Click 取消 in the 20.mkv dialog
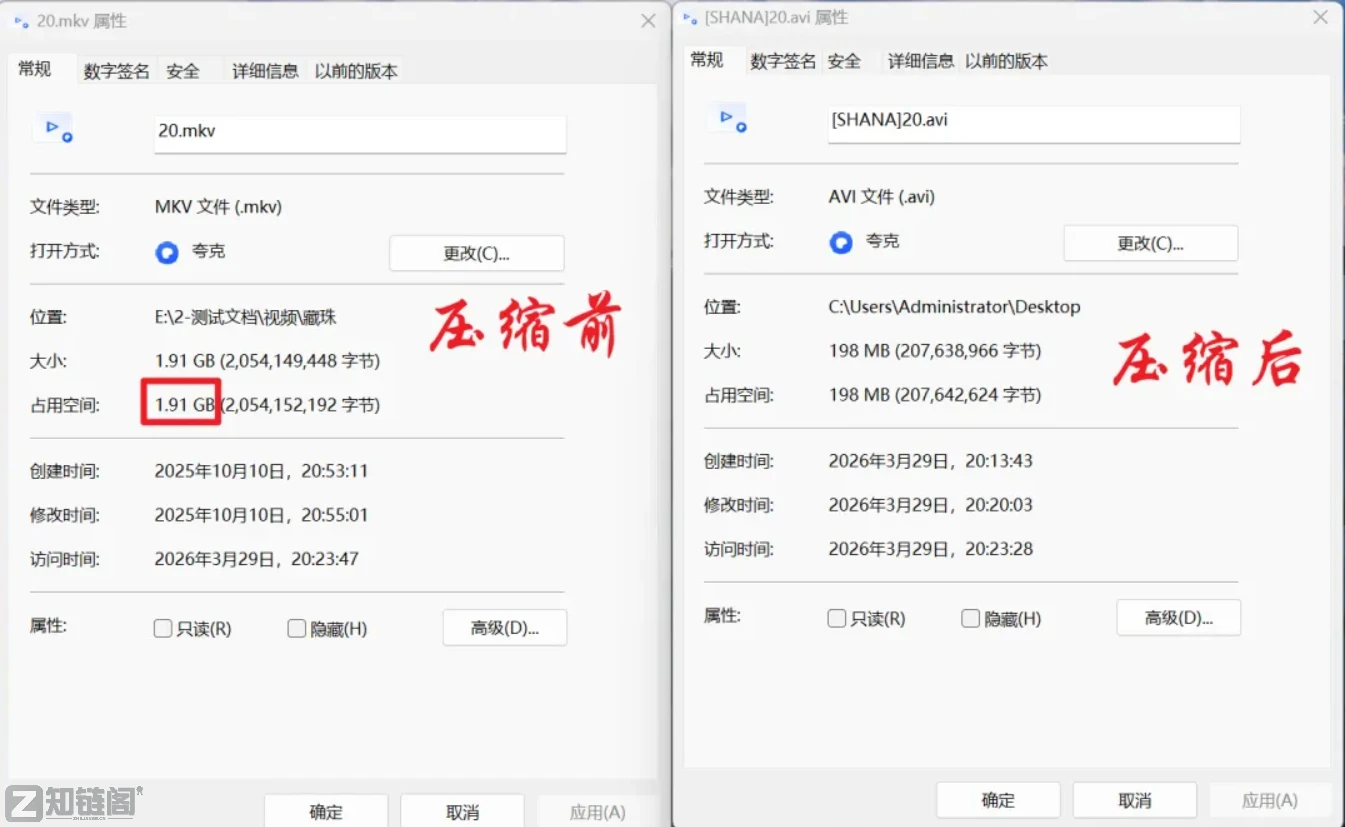 [x=462, y=810]
